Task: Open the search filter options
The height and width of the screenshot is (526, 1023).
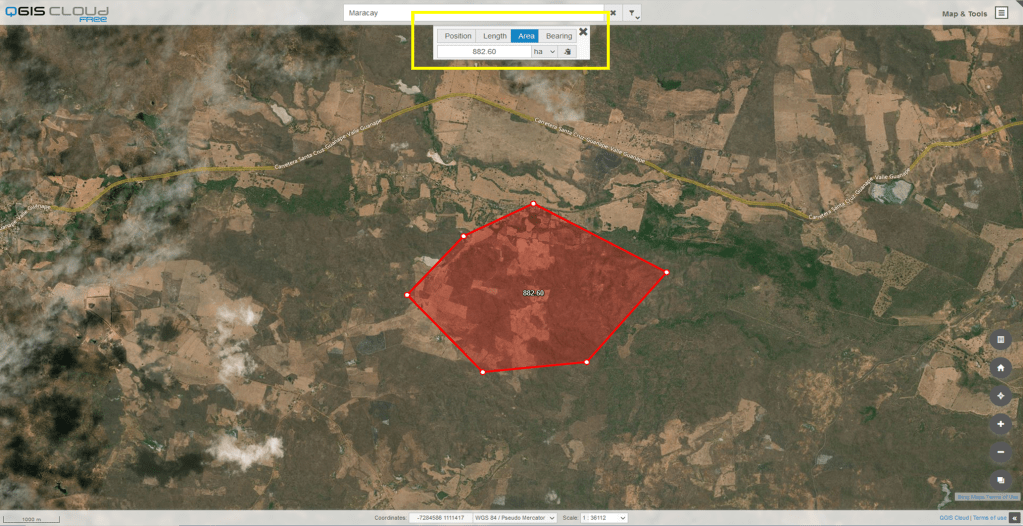Action: (x=632, y=13)
